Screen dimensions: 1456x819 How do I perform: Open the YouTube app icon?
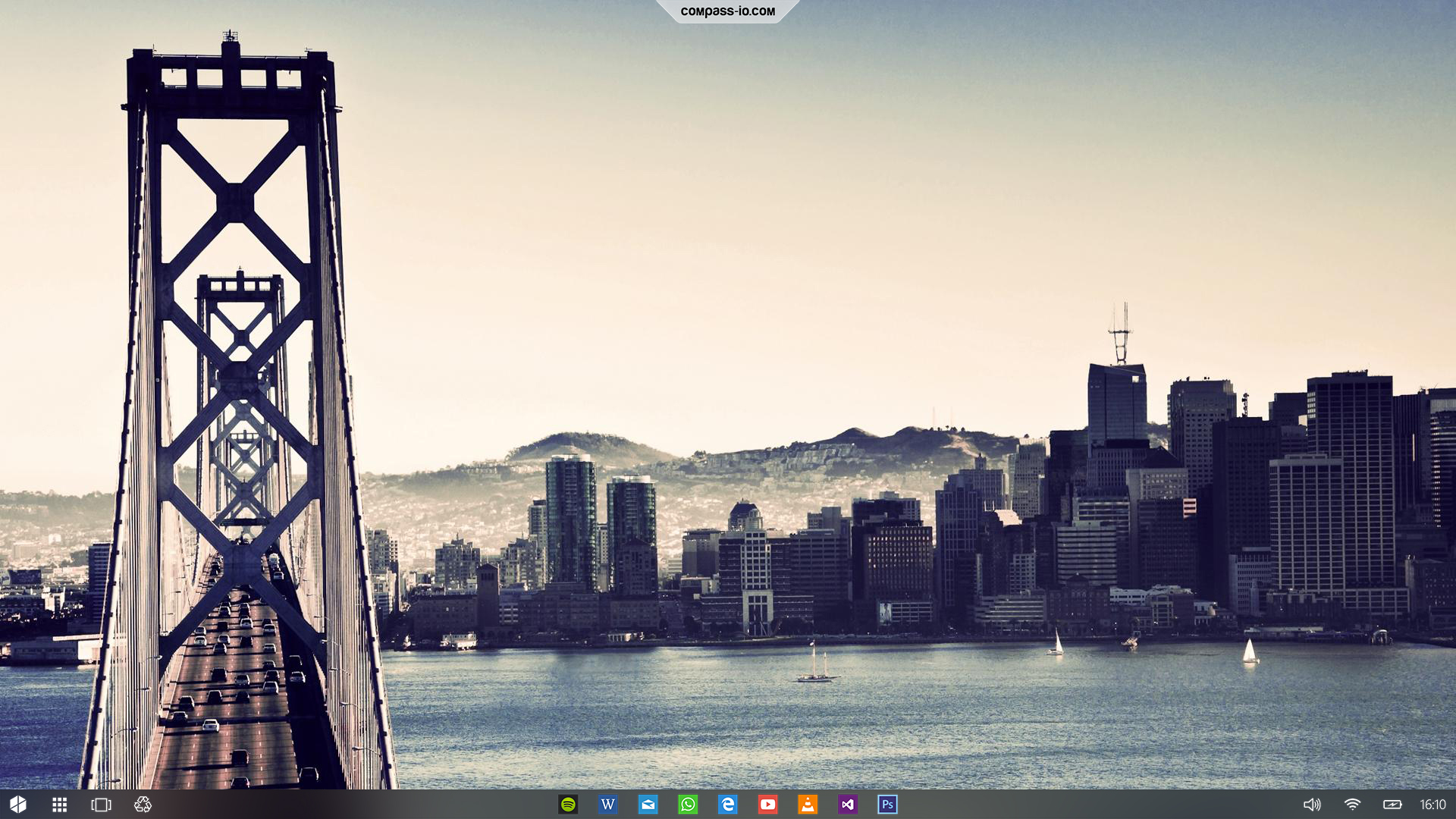768,805
